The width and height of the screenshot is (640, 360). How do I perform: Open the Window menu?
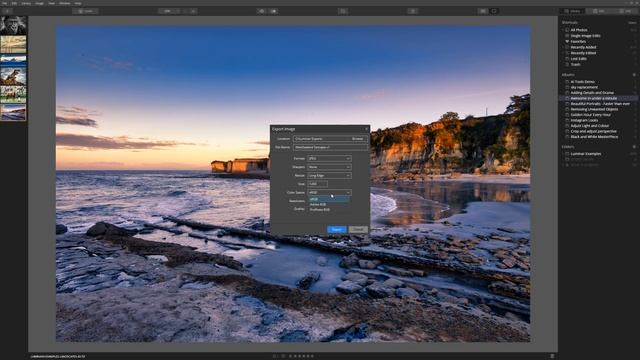click(64, 3)
